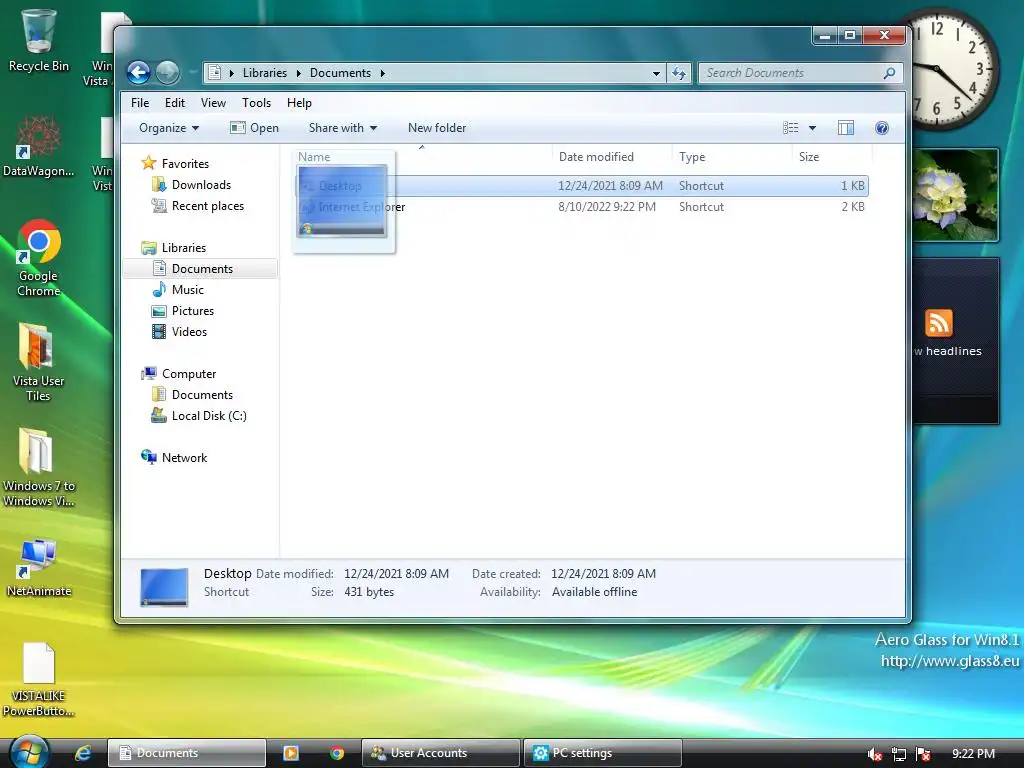Open the Organize dropdown
The width and height of the screenshot is (1024, 768).
coord(169,128)
